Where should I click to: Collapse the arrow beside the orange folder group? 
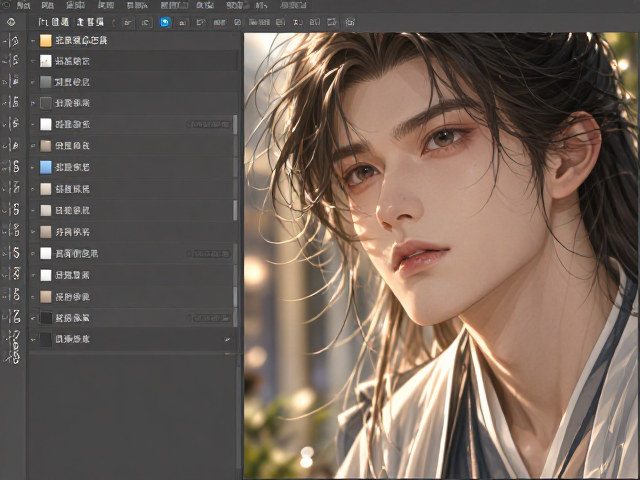point(33,40)
